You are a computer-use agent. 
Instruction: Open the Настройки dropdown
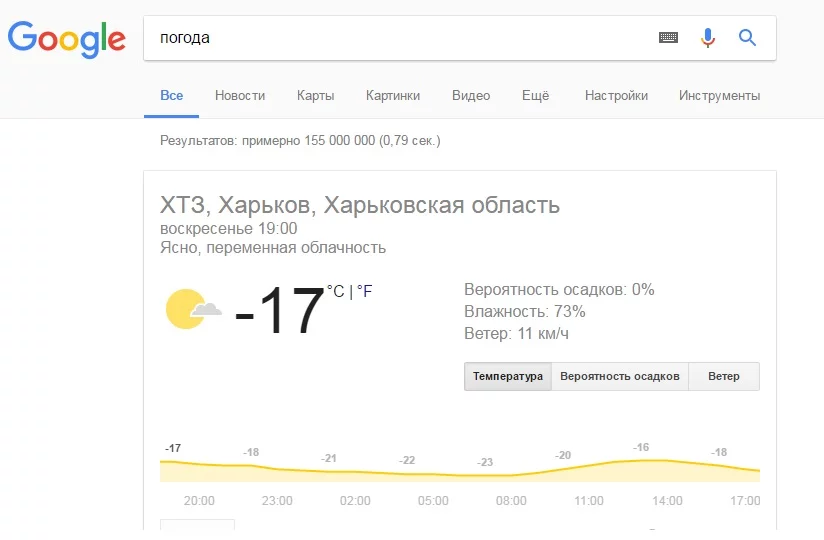click(616, 96)
